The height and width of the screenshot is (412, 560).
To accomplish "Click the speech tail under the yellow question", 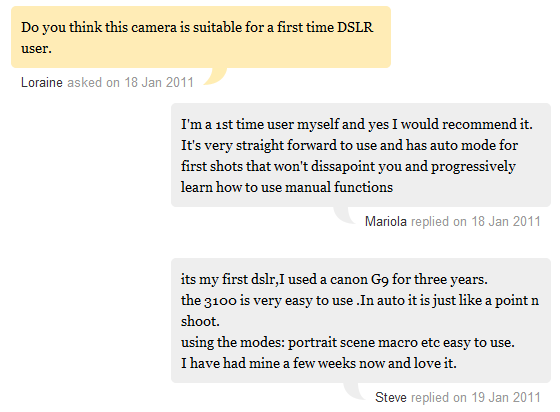I will 215,76.
